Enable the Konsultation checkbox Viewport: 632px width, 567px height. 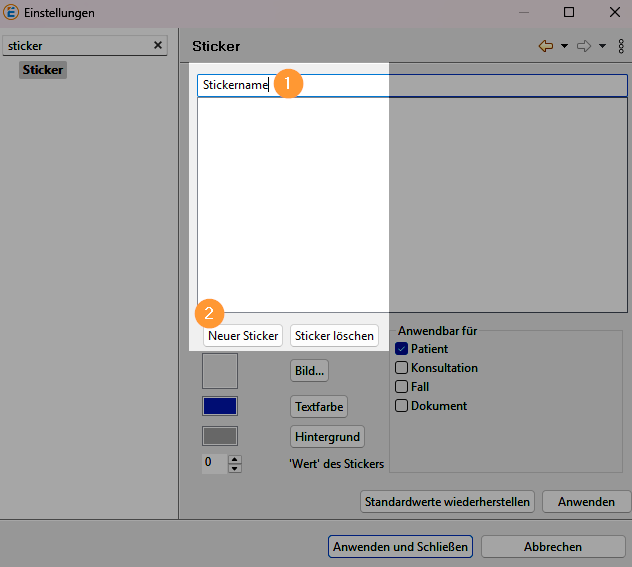pos(402,368)
